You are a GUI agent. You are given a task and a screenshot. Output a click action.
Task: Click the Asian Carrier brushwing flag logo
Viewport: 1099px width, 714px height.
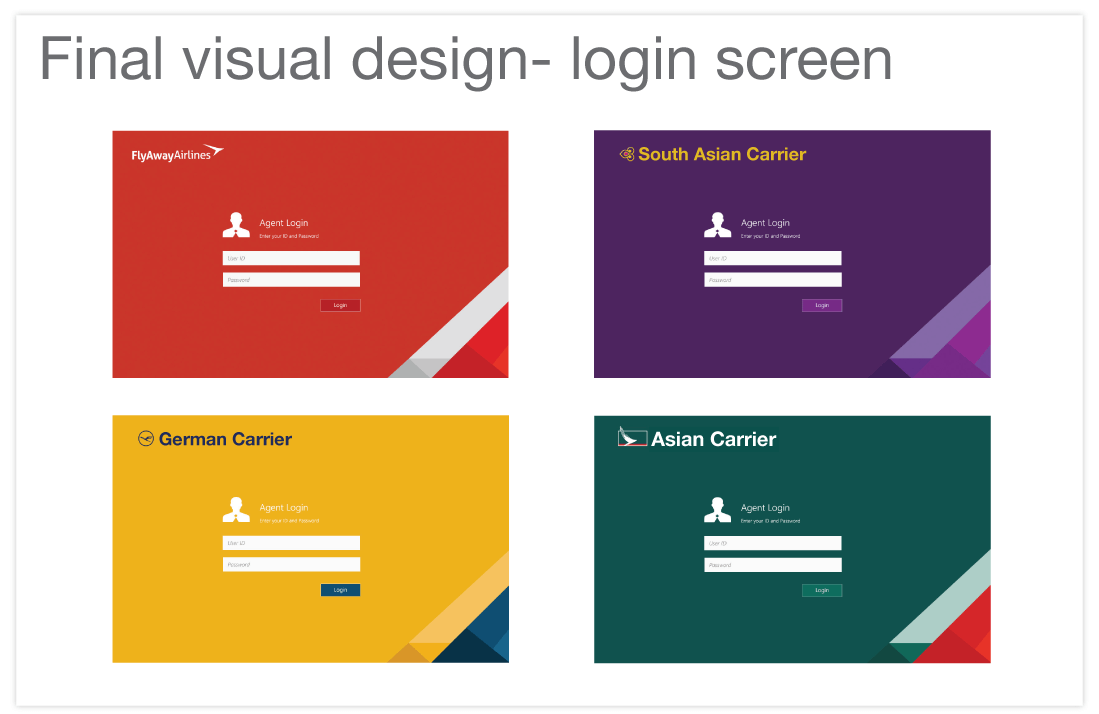(631, 438)
